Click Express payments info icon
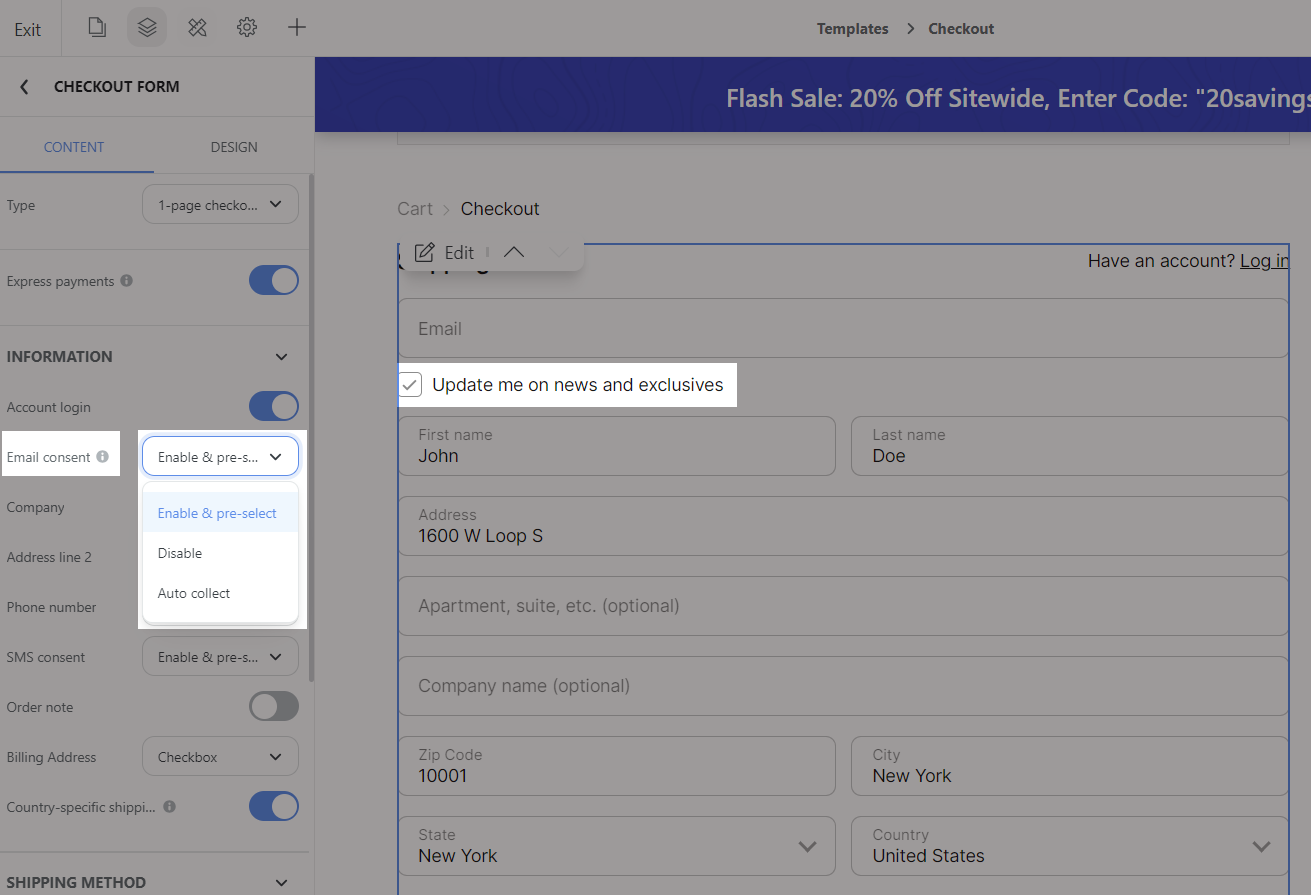Viewport: 1311px width, 895px height. pyautogui.click(x=127, y=281)
